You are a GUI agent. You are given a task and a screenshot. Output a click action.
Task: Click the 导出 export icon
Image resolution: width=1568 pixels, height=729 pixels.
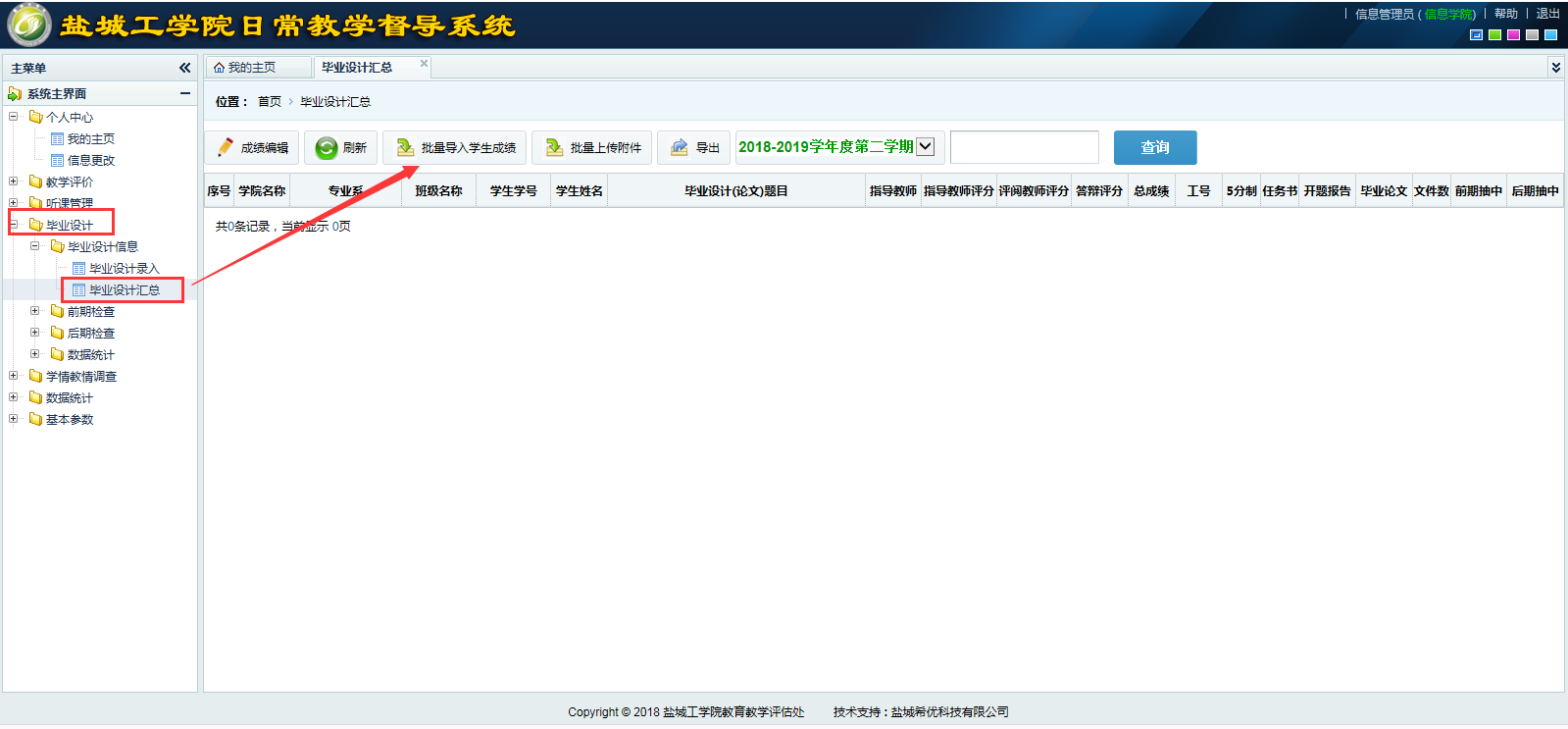[679, 147]
